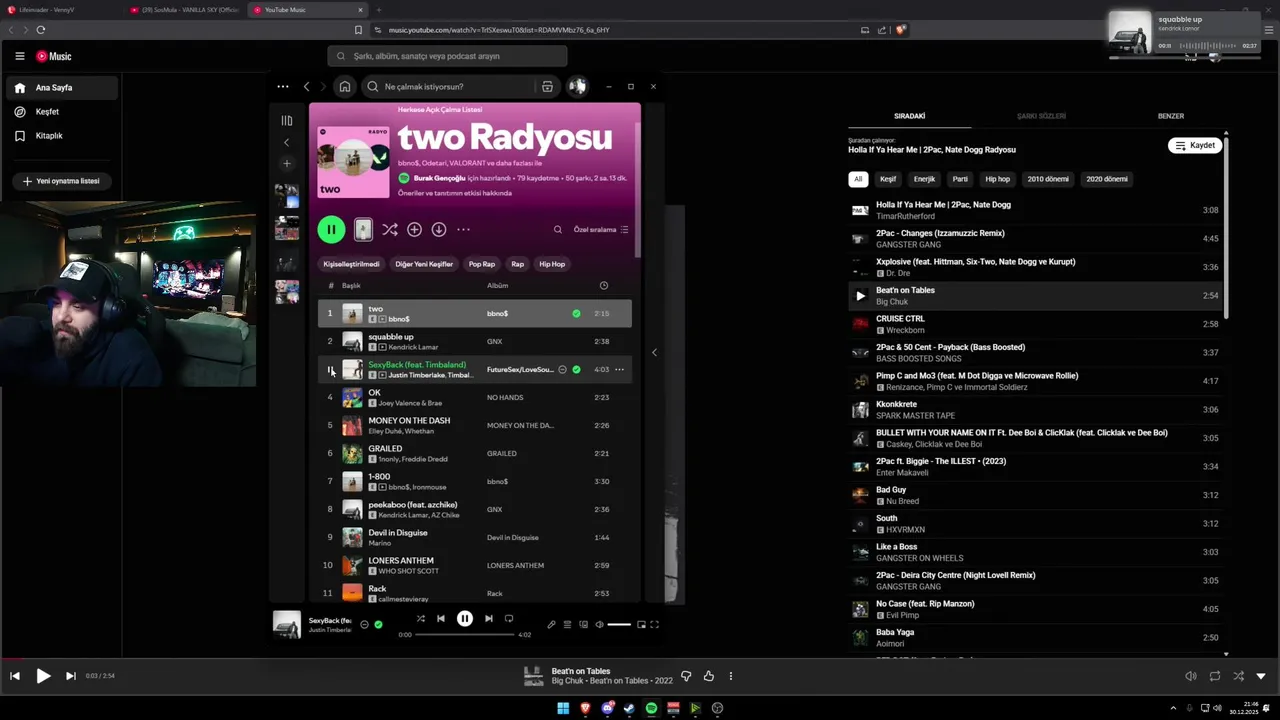
Task: Switch to BENZER tab
Action: (1171, 116)
